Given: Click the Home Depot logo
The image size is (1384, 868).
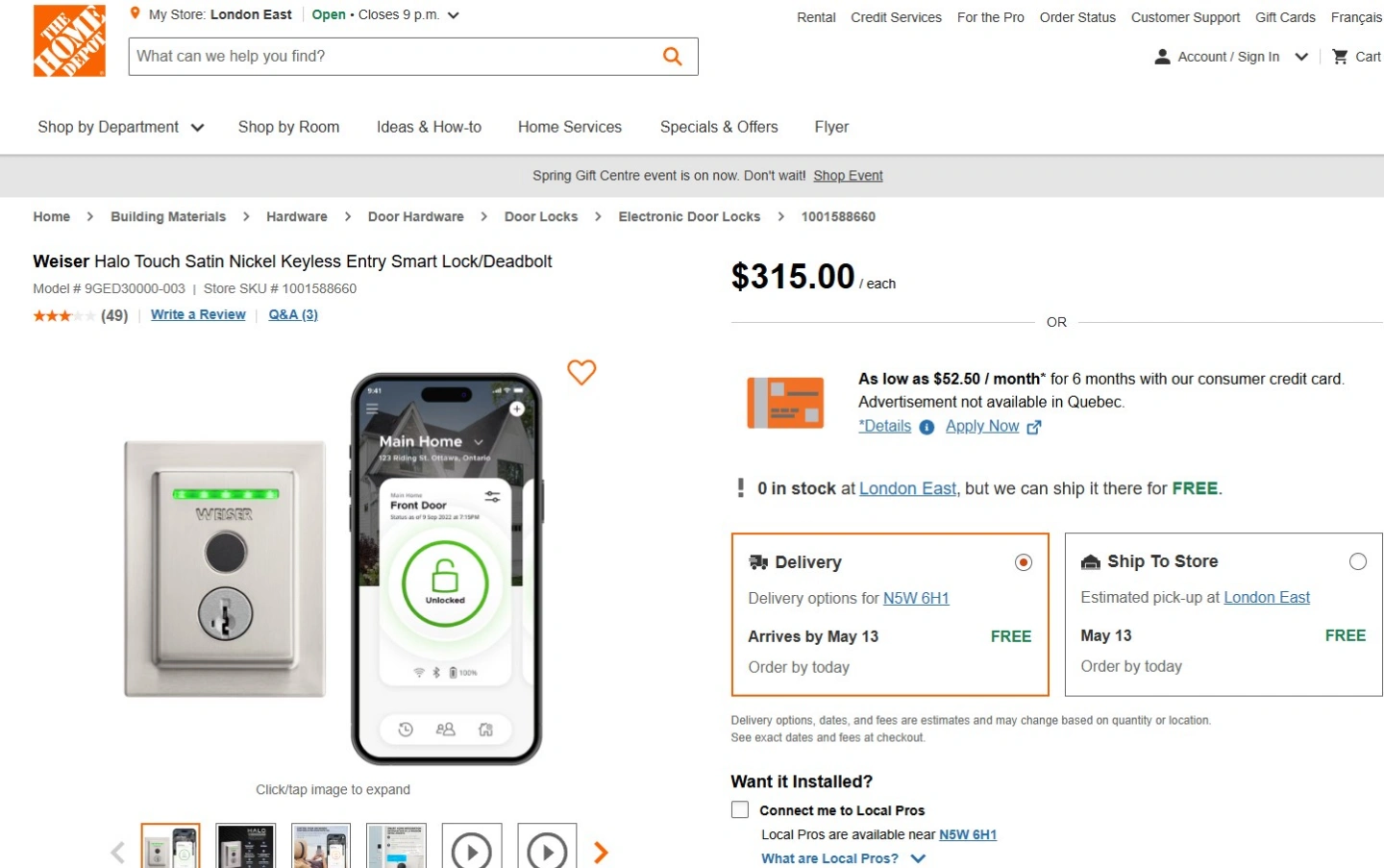Looking at the screenshot, I should (69, 40).
